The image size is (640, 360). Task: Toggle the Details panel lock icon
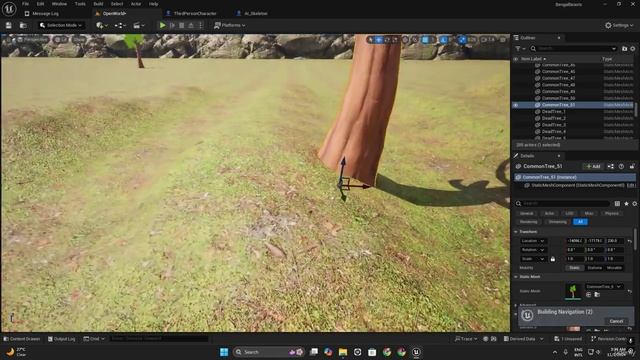[x=632, y=166]
